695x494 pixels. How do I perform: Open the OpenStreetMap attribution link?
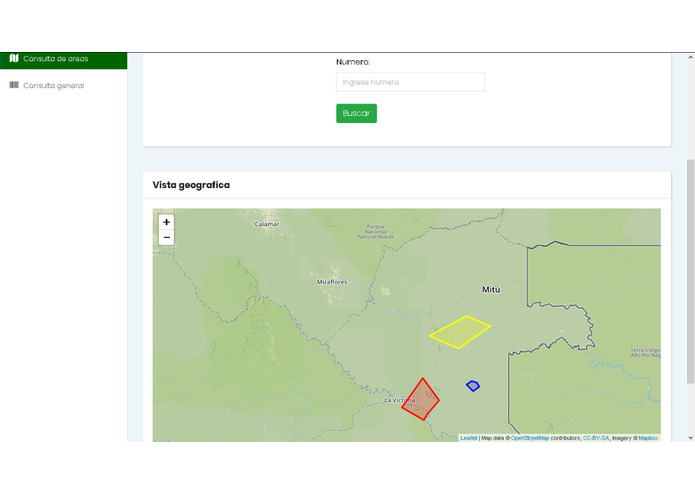pyautogui.click(x=530, y=438)
